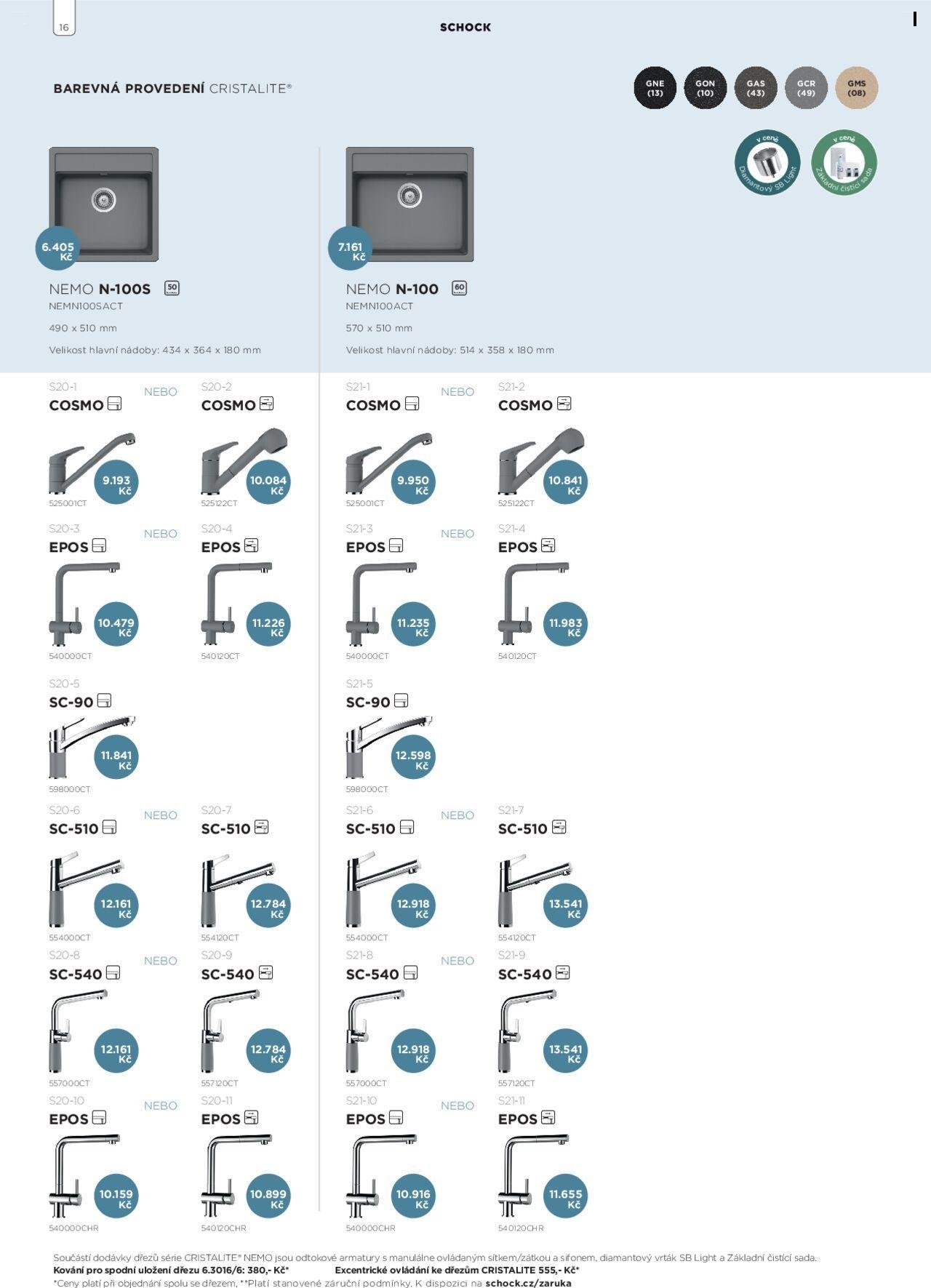
Task: Click the faucet icon beside S21-6 SC-510
Action: coord(407,827)
